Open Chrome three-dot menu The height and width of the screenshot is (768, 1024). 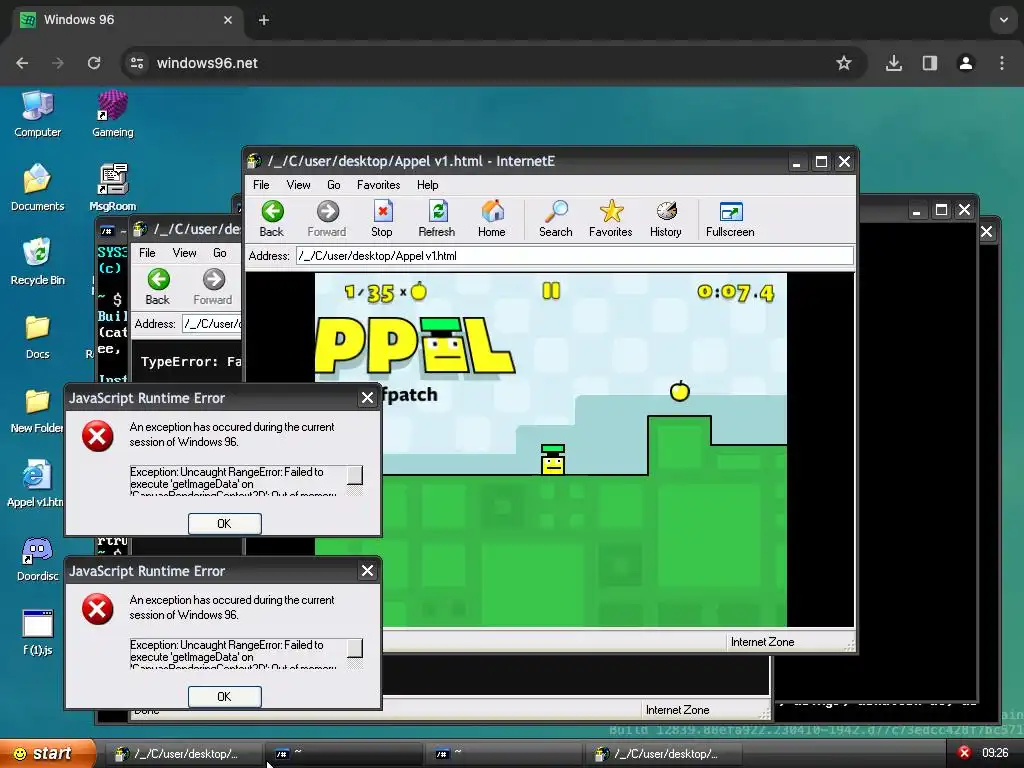pos(1002,63)
